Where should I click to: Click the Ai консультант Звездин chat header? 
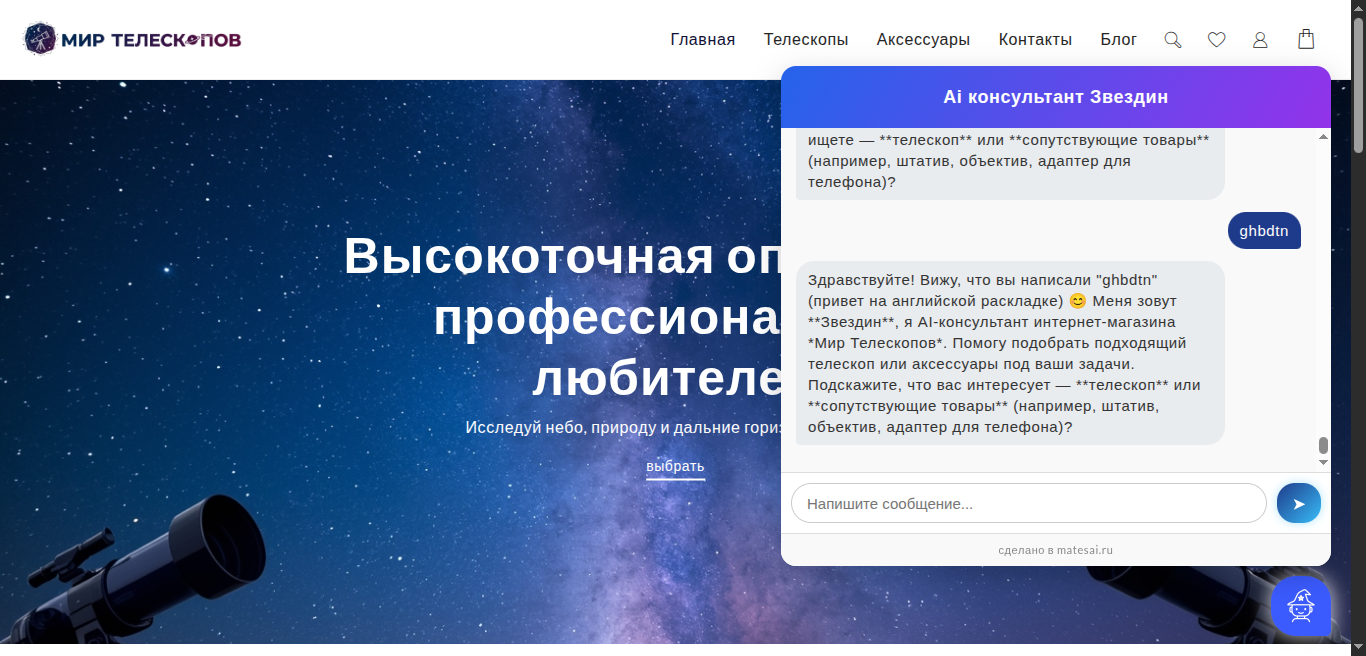(x=1055, y=97)
